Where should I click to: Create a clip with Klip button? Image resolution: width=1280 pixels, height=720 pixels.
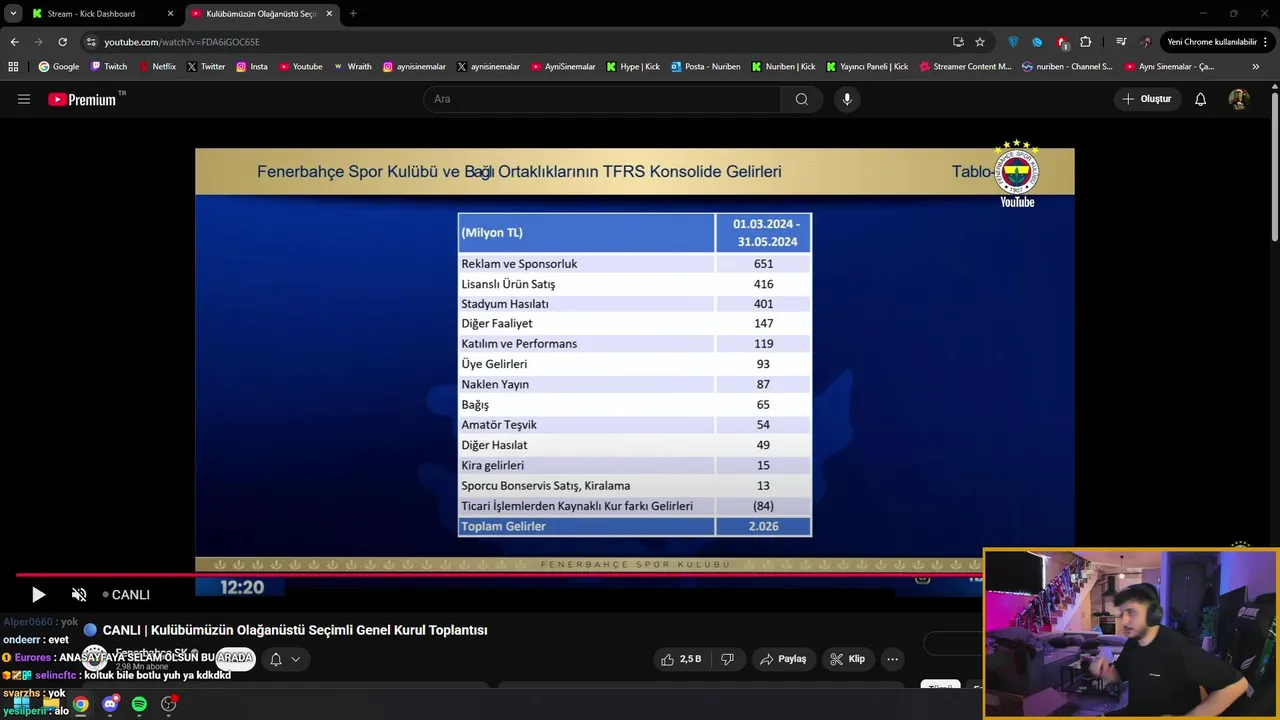[847, 659]
